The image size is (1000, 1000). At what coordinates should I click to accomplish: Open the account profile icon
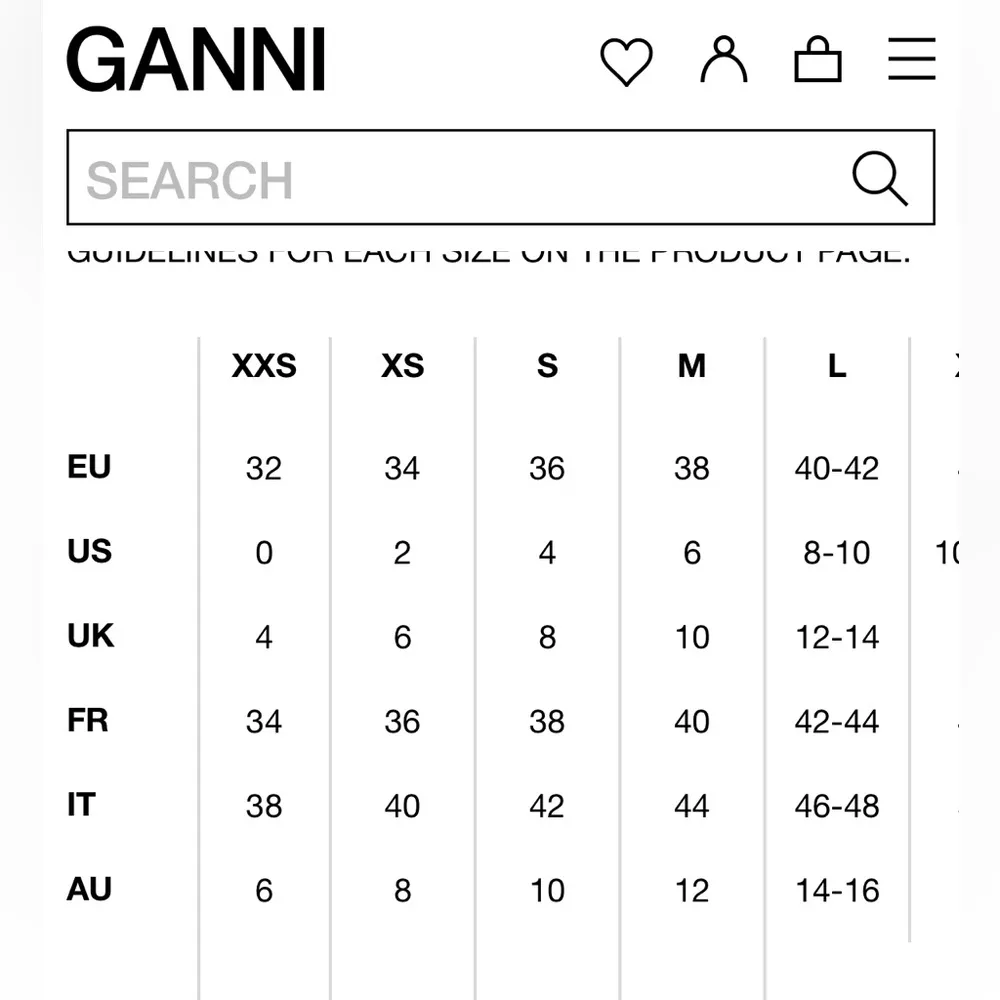pos(723,60)
